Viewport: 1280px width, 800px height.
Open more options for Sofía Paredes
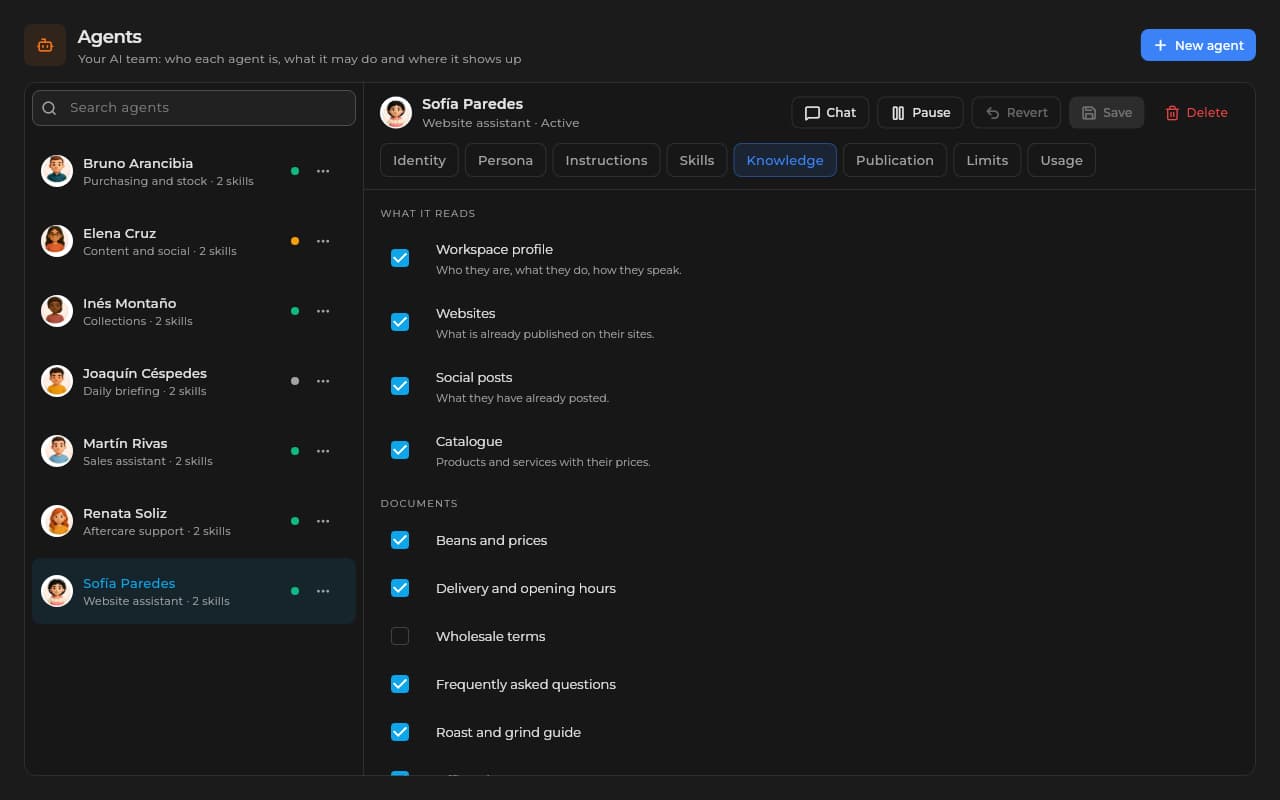(323, 591)
